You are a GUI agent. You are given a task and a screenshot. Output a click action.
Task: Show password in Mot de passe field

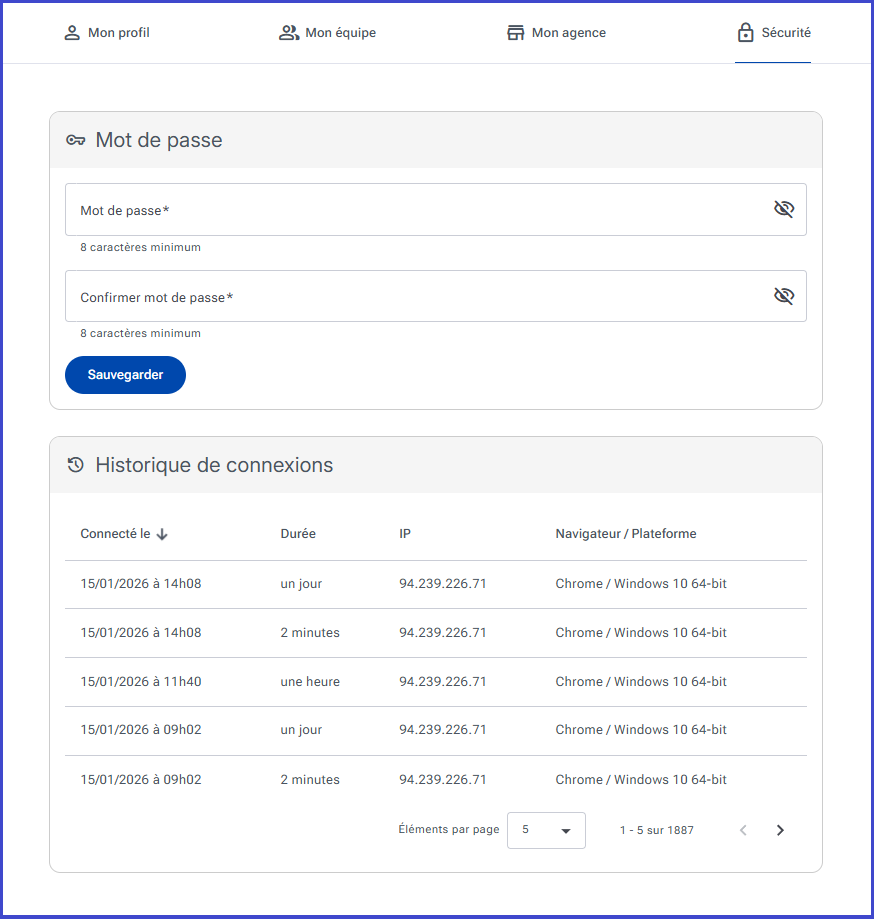click(x=784, y=209)
